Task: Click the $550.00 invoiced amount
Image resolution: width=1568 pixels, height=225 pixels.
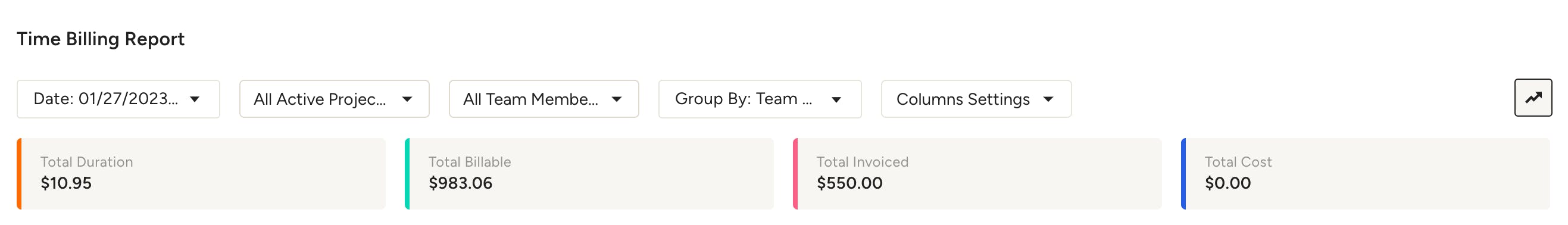Action: [849, 183]
